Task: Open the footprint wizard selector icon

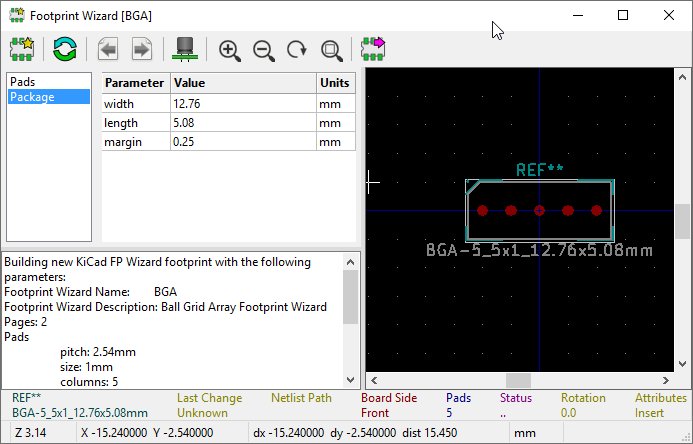Action: [22, 49]
